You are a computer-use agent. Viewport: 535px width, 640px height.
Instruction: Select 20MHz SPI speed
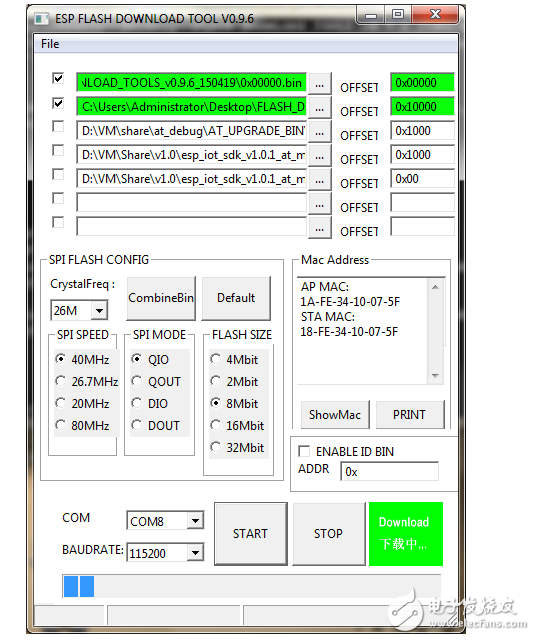tap(83, 404)
